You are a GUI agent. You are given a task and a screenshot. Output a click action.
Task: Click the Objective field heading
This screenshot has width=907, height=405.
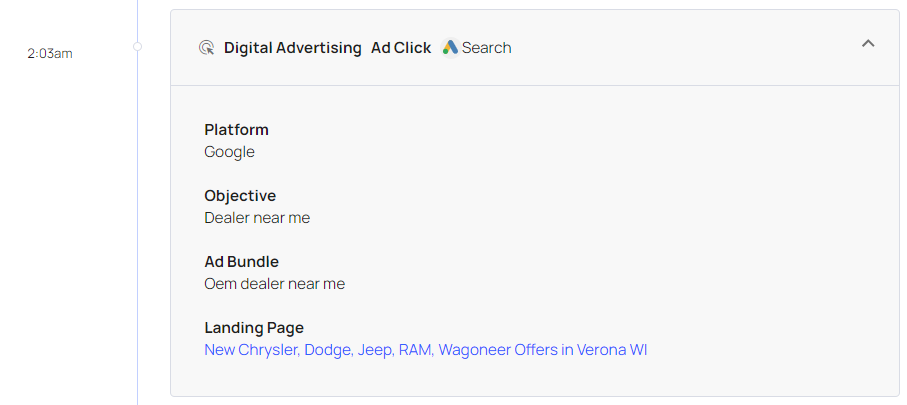pos(240,196)
